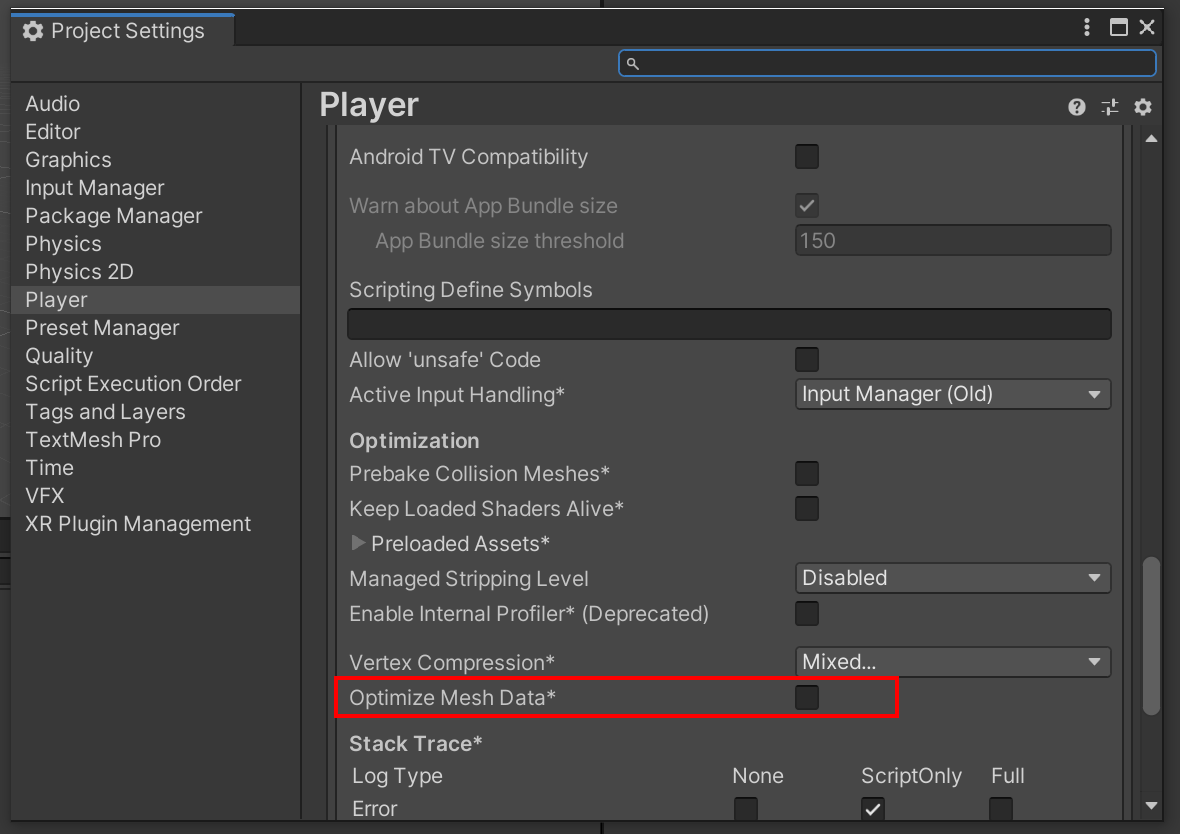Open the Vertex Compression dropdown
This screenshot has height=834, width=1180.
(952, 662)
